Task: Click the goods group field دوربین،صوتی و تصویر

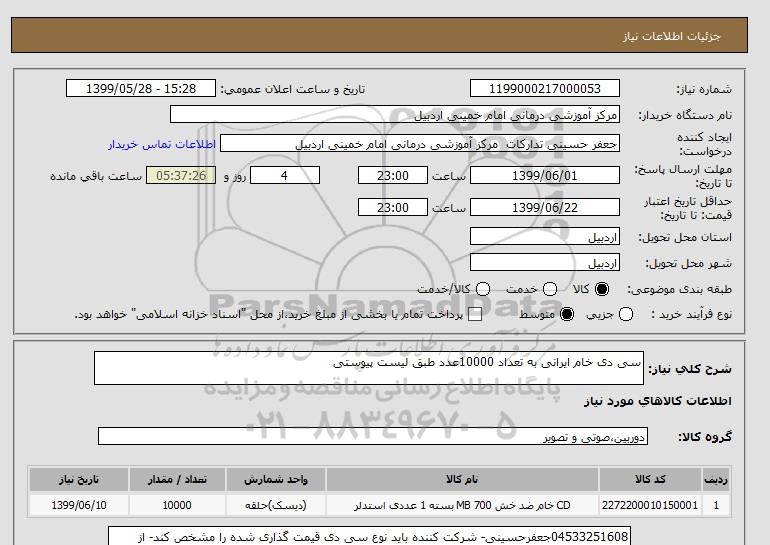Action: click(x=373, y=436)
